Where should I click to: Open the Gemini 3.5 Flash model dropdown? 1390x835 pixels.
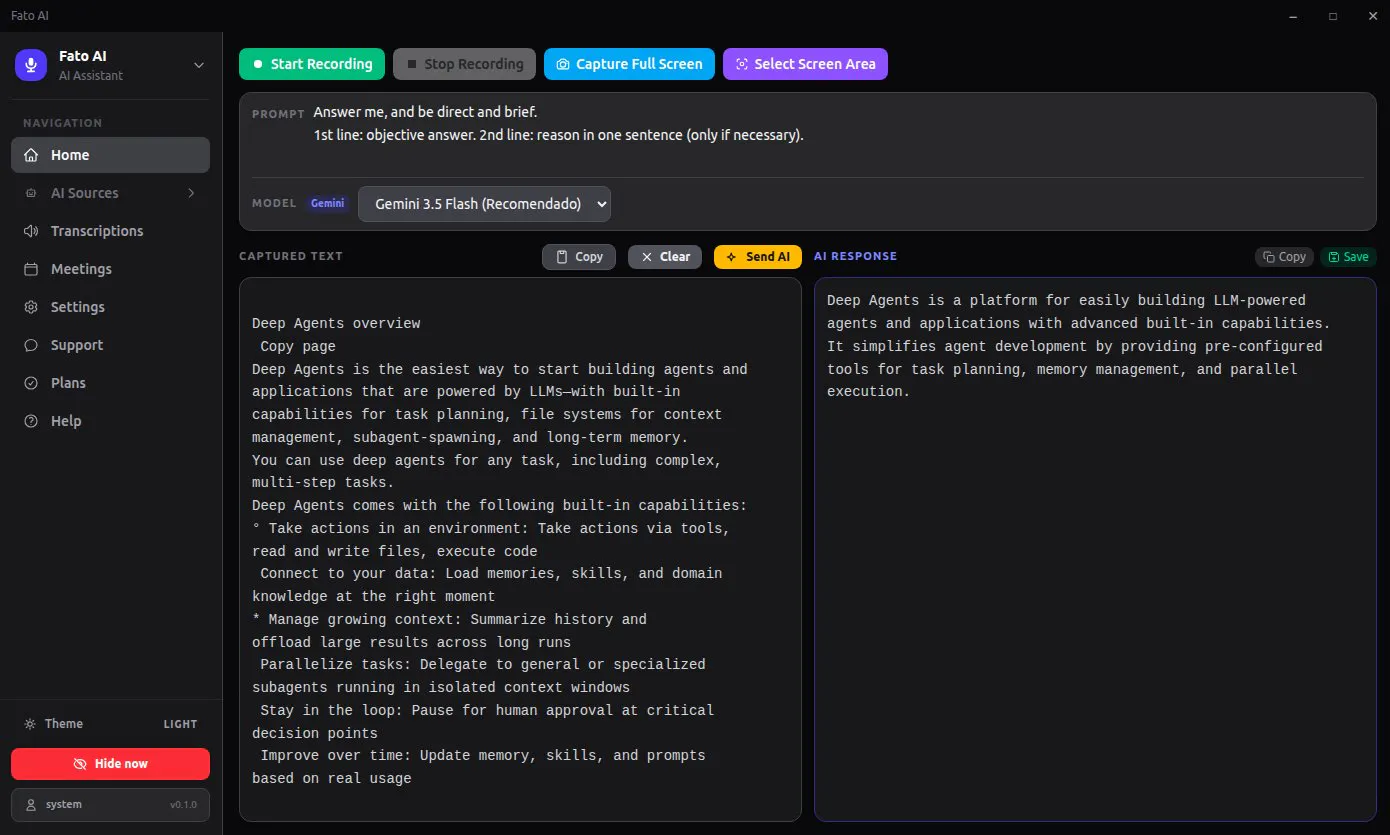pos(484,204)
